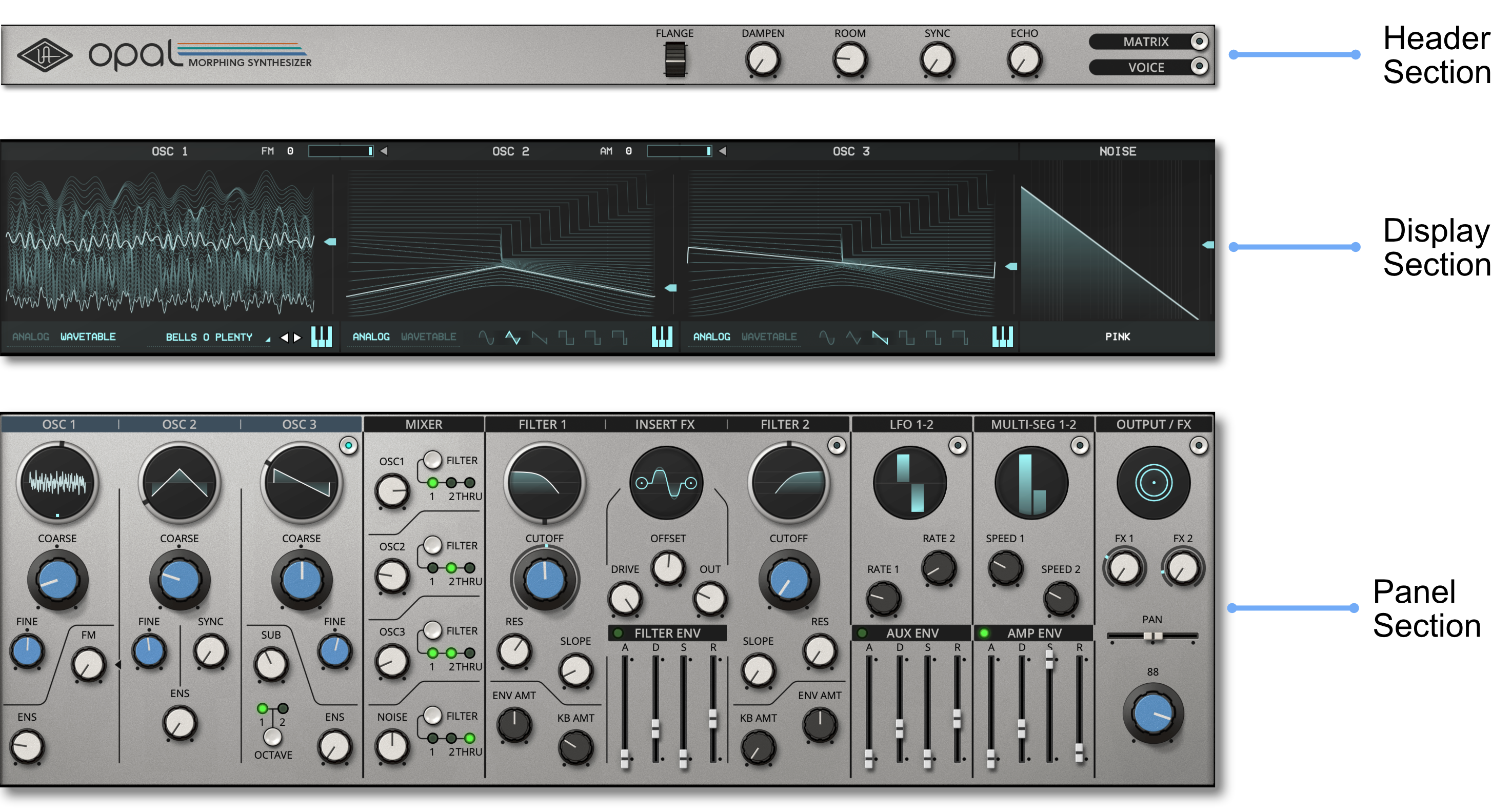This screenshot has width=1512, height=811.
Task: Select the triangle waveform icon for OSC 2
Action: pos(512,337)
